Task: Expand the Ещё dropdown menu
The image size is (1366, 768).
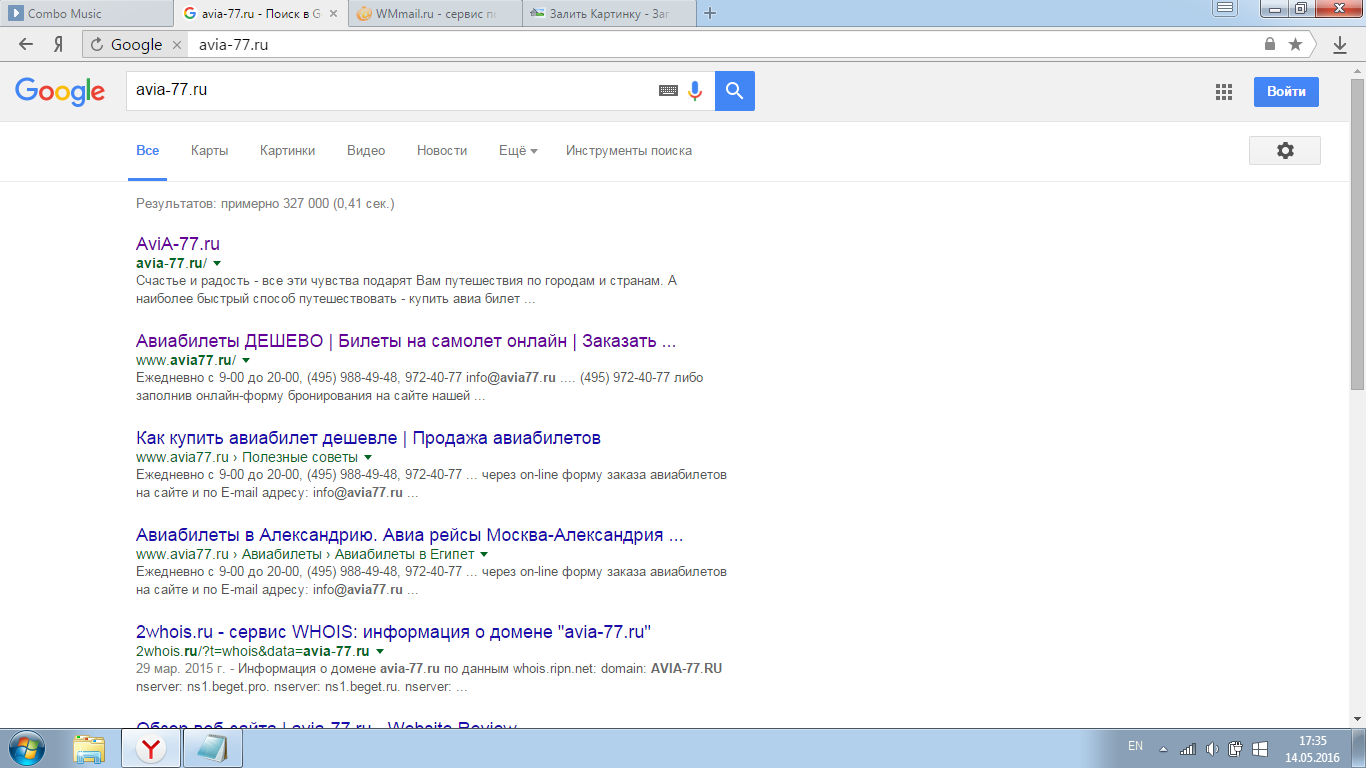Action: tap(518, 151)
